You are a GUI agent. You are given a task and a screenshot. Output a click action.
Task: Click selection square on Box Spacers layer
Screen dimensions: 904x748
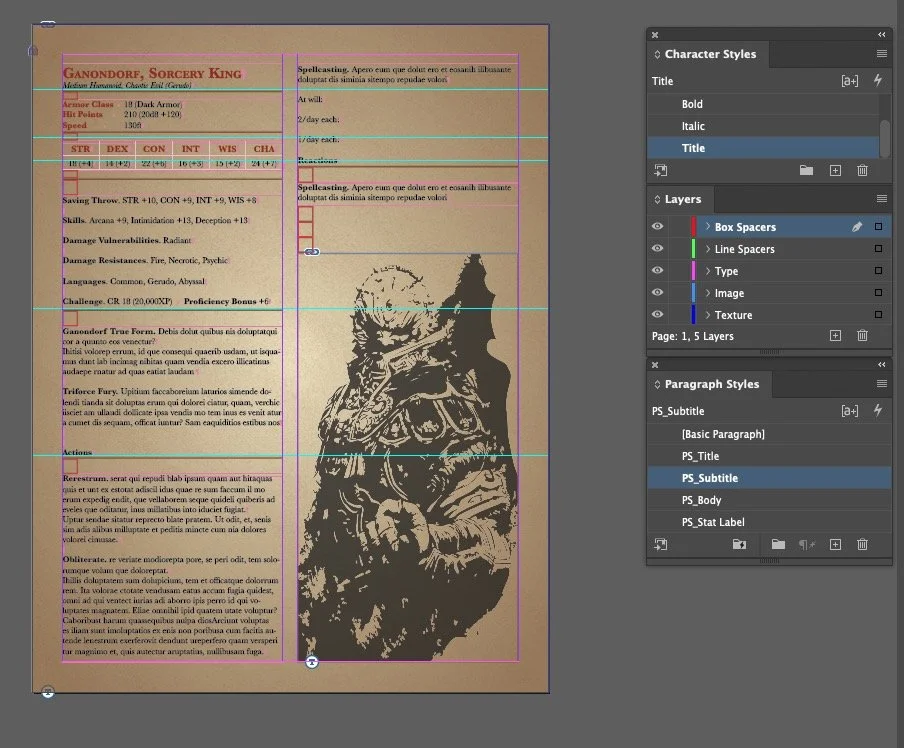pyautogui.click(x=878, y=227)
